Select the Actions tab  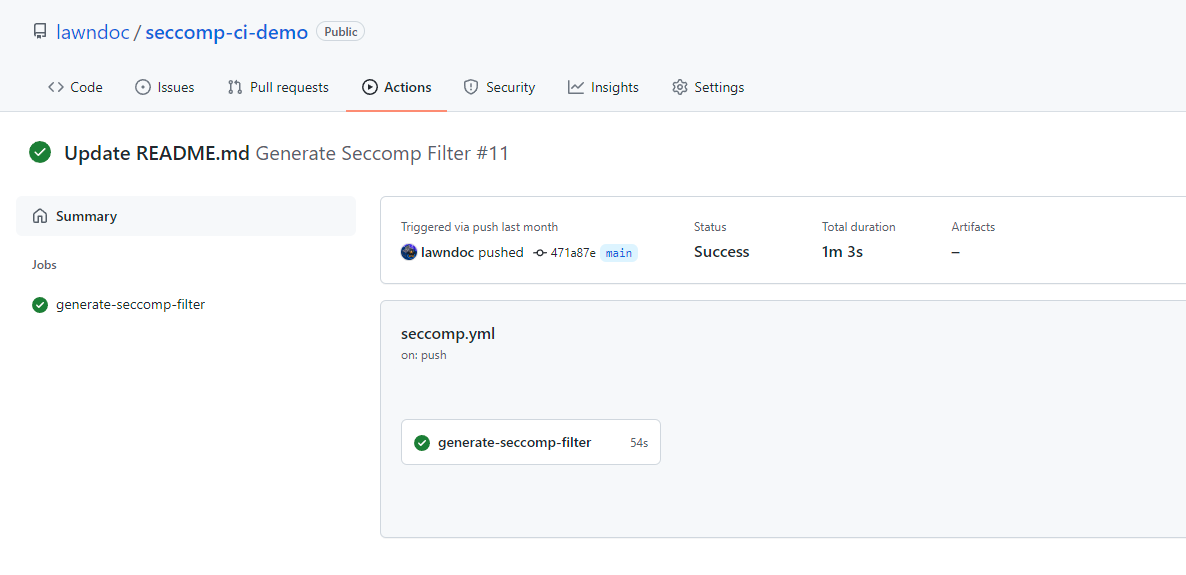pos(396,87)
